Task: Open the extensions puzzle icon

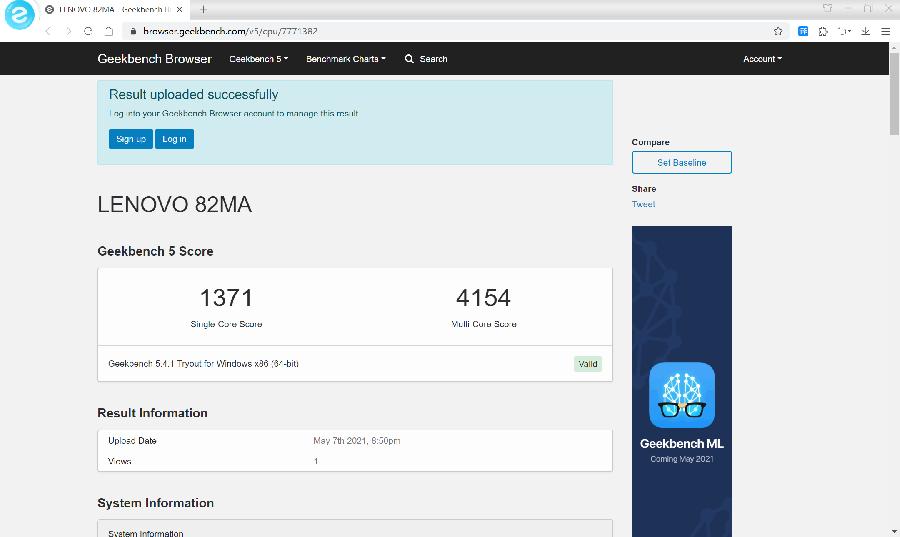Action: [x=823, y=31]
